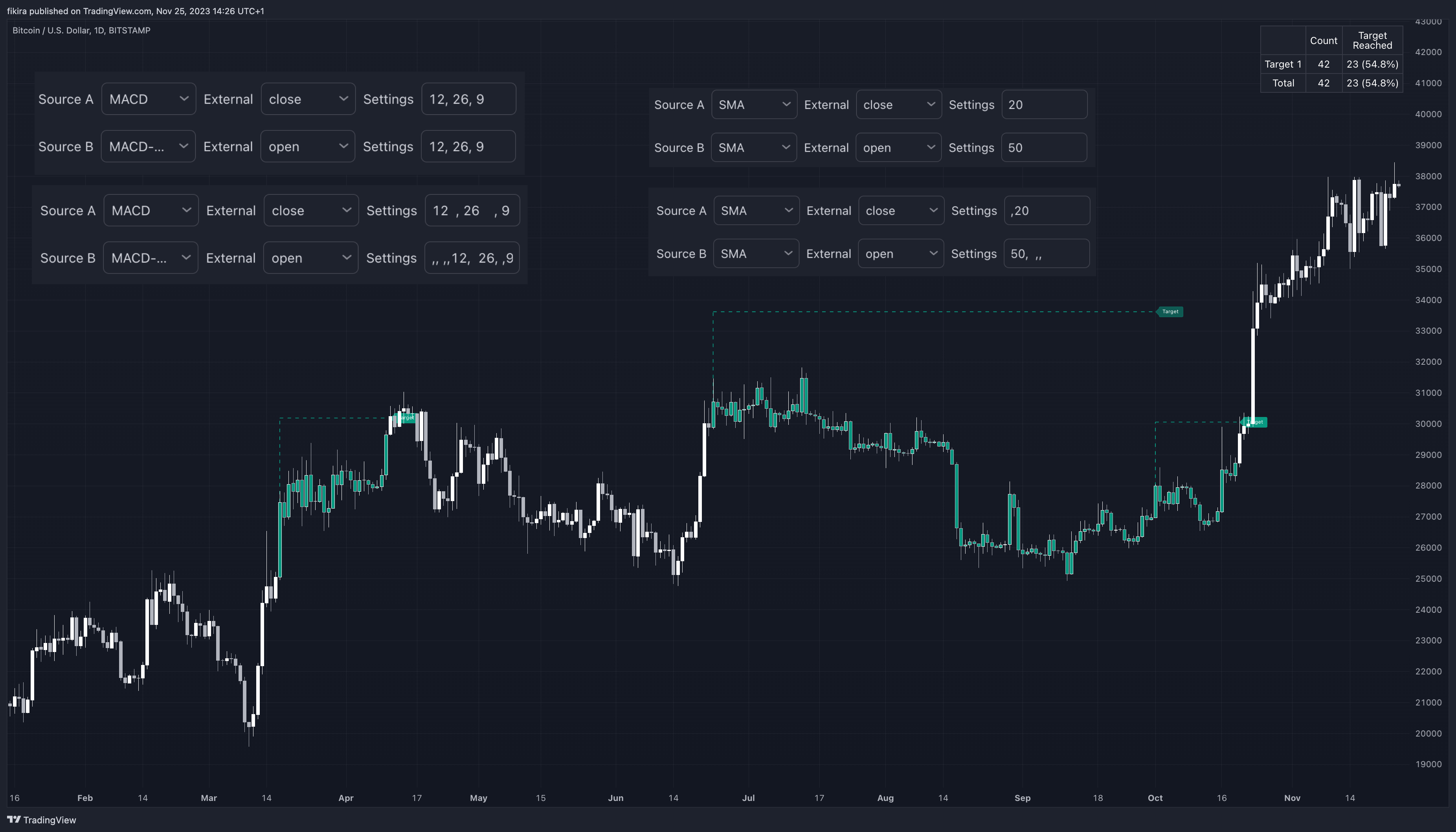Click the Target marker at late October breakout

(x=1254, y=422)
